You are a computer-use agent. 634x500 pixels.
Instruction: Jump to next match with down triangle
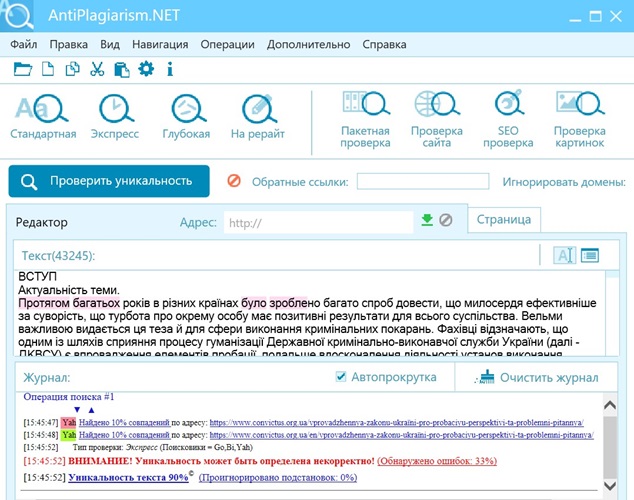pos(77,410)
